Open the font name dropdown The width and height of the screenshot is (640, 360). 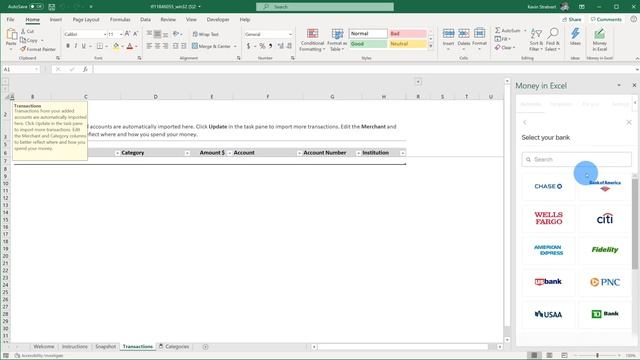coord(105,34)
